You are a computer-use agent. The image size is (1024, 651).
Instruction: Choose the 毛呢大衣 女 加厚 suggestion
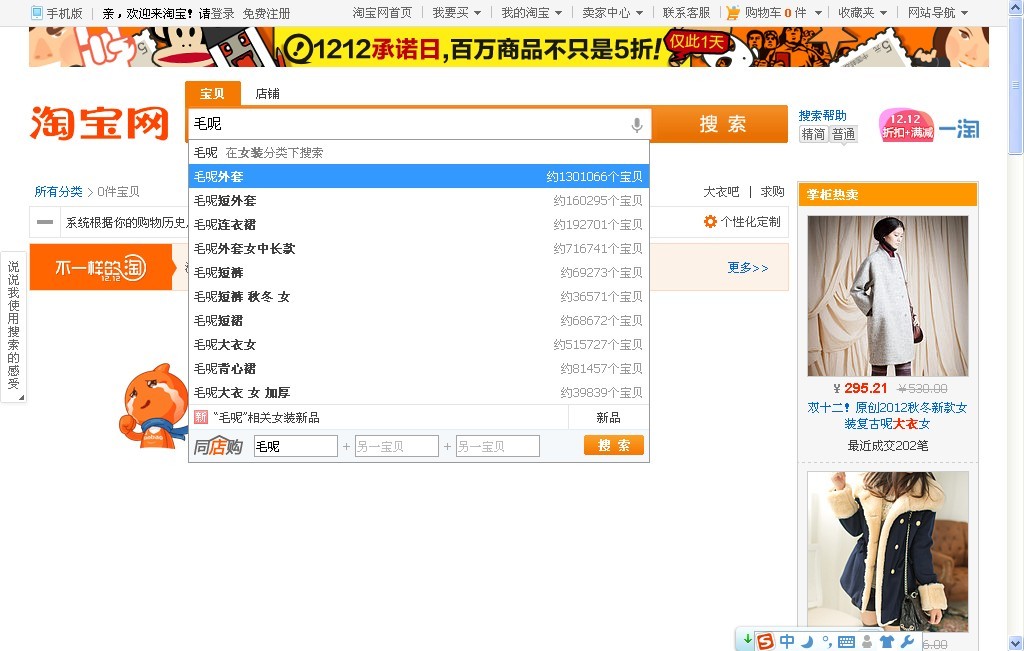pyautogui.click(x=419, y=392)
